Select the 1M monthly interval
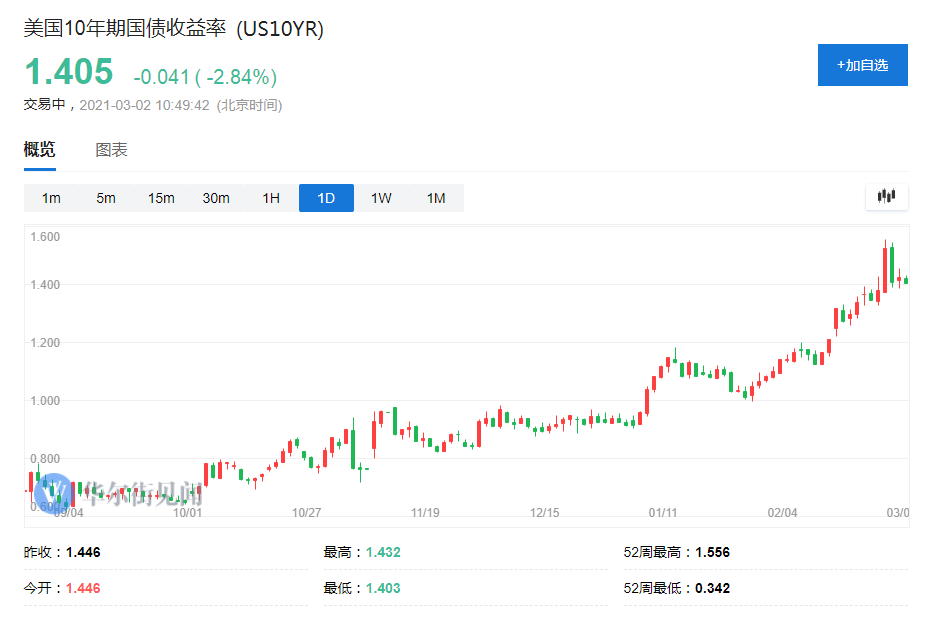Viewport: 927px width, 627px height. [x=436, y=198]
